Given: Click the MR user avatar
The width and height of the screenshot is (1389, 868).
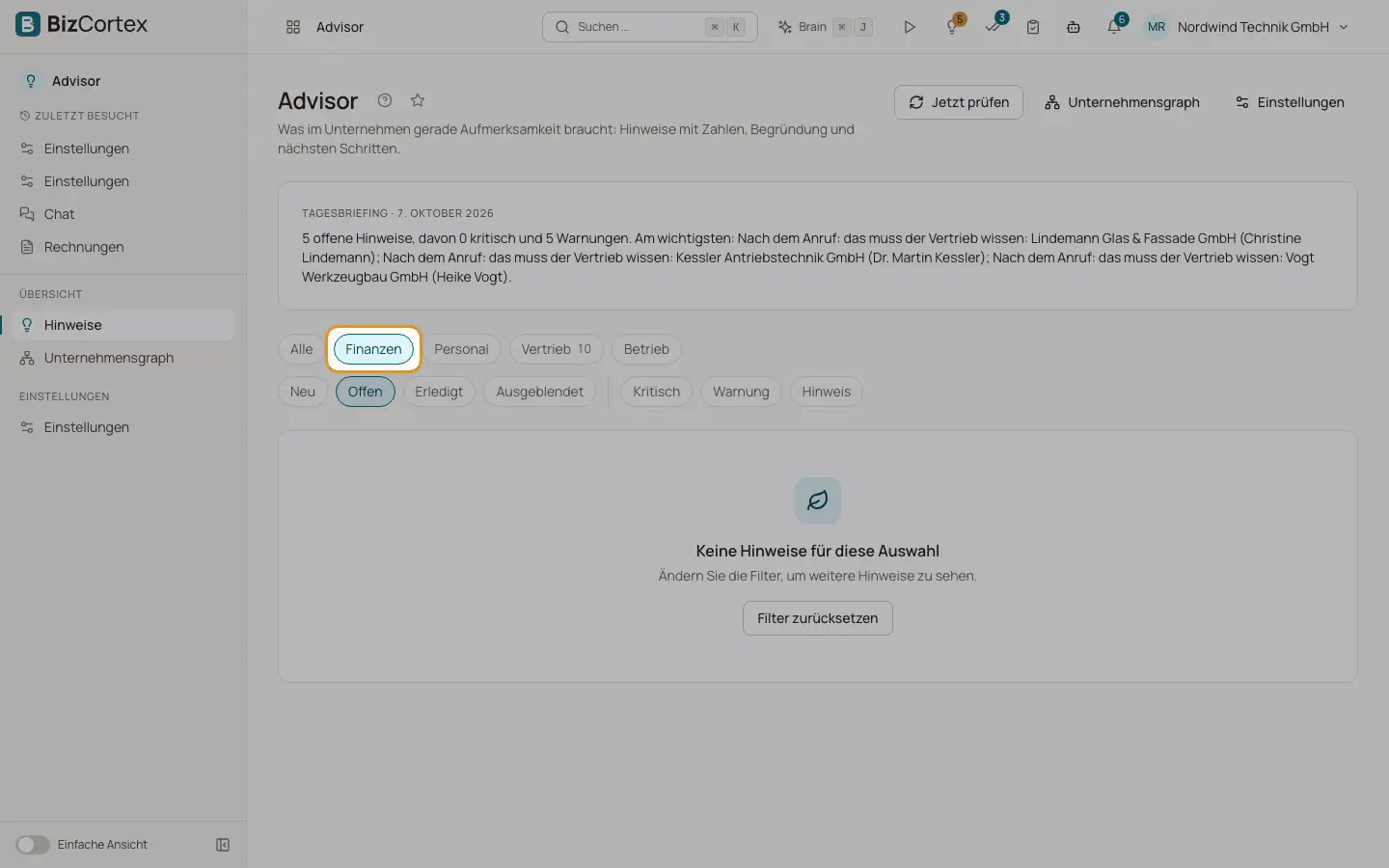Looking at the screenshot, I should [1157, 27].
